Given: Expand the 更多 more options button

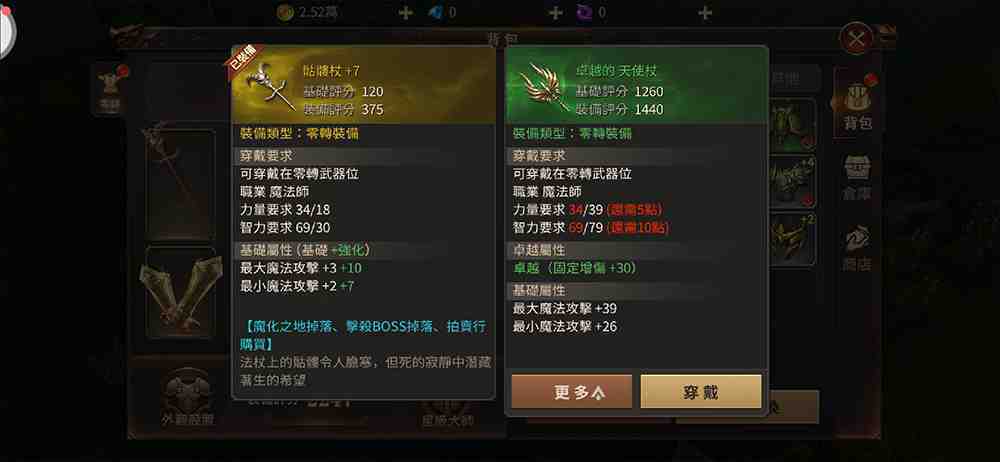Looking at the screenshot, I should (571, 391).
